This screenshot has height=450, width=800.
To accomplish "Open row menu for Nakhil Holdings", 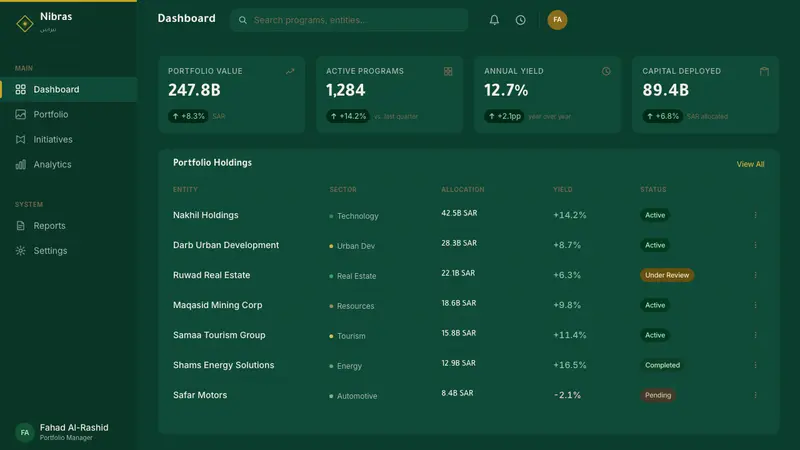I will click(756, 215).
